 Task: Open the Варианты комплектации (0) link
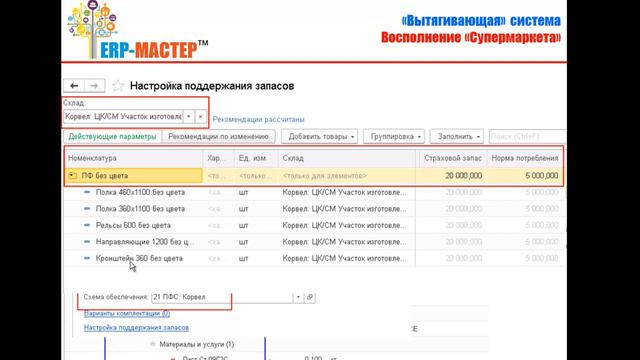pos(127,313)
